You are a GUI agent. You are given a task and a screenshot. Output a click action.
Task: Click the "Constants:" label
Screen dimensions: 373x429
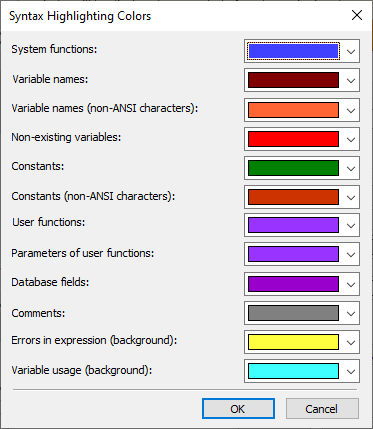38,166
